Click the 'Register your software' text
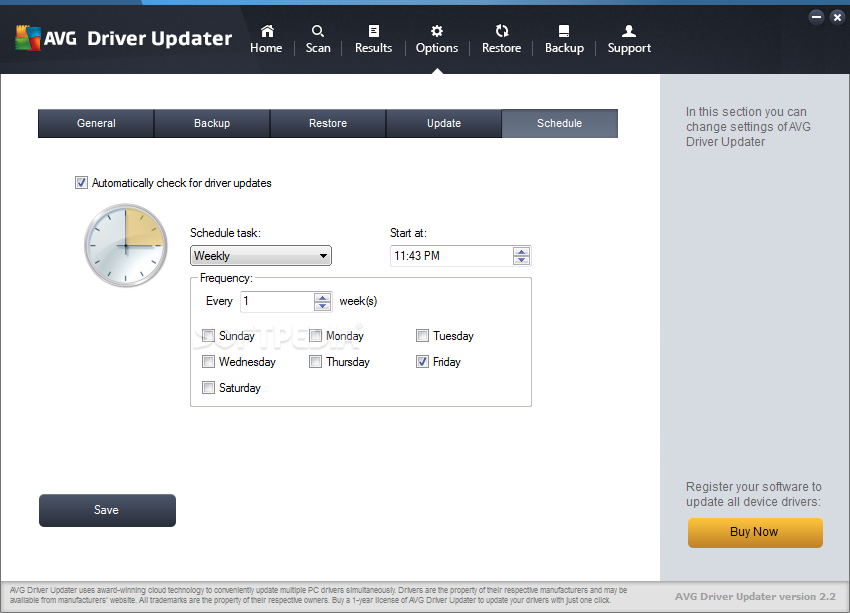The image size is (850, 613). 754,494
